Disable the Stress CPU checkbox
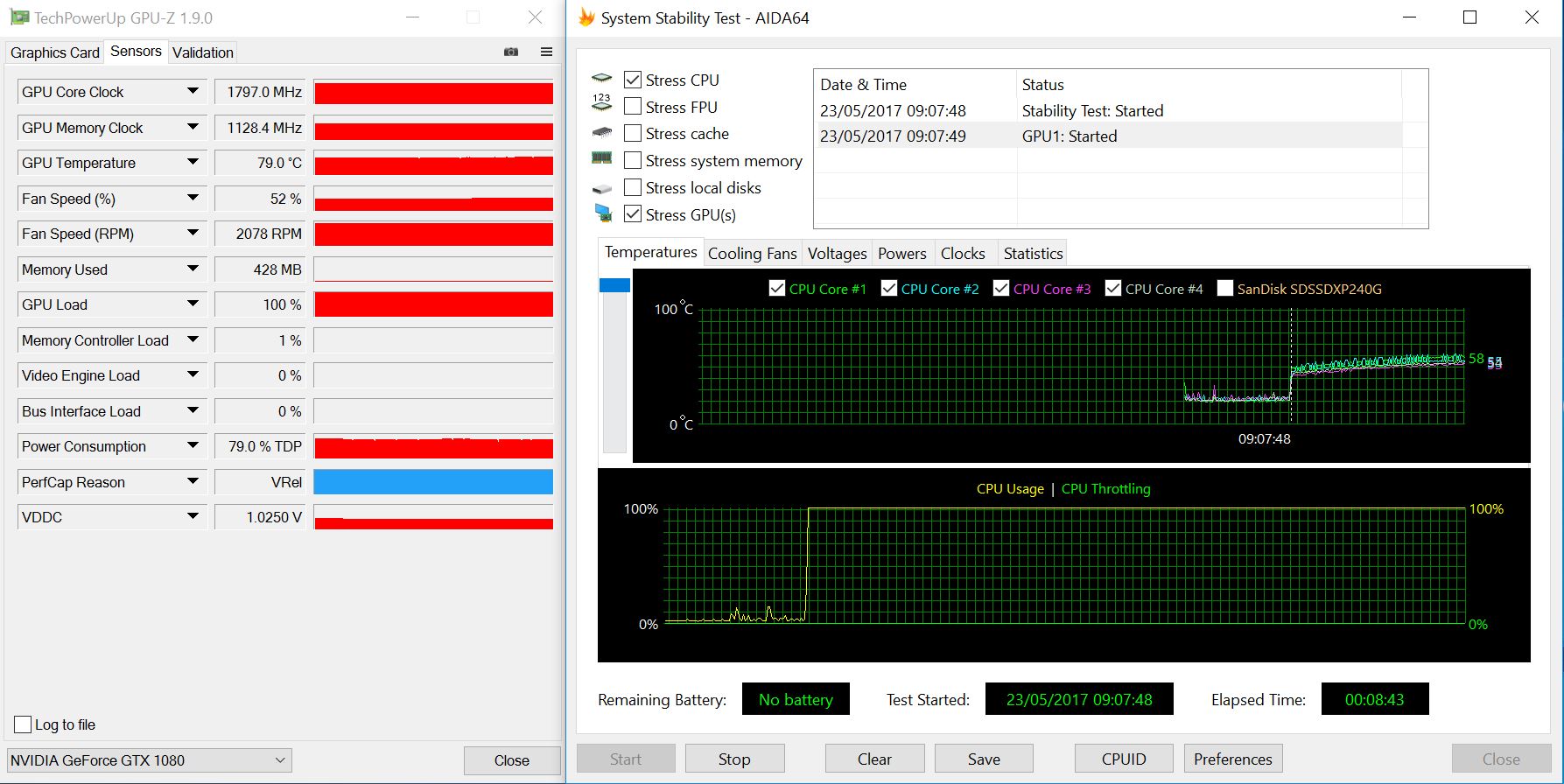Image resolution: width=1564 pixels, height=784 pixels. click(633, 80)
